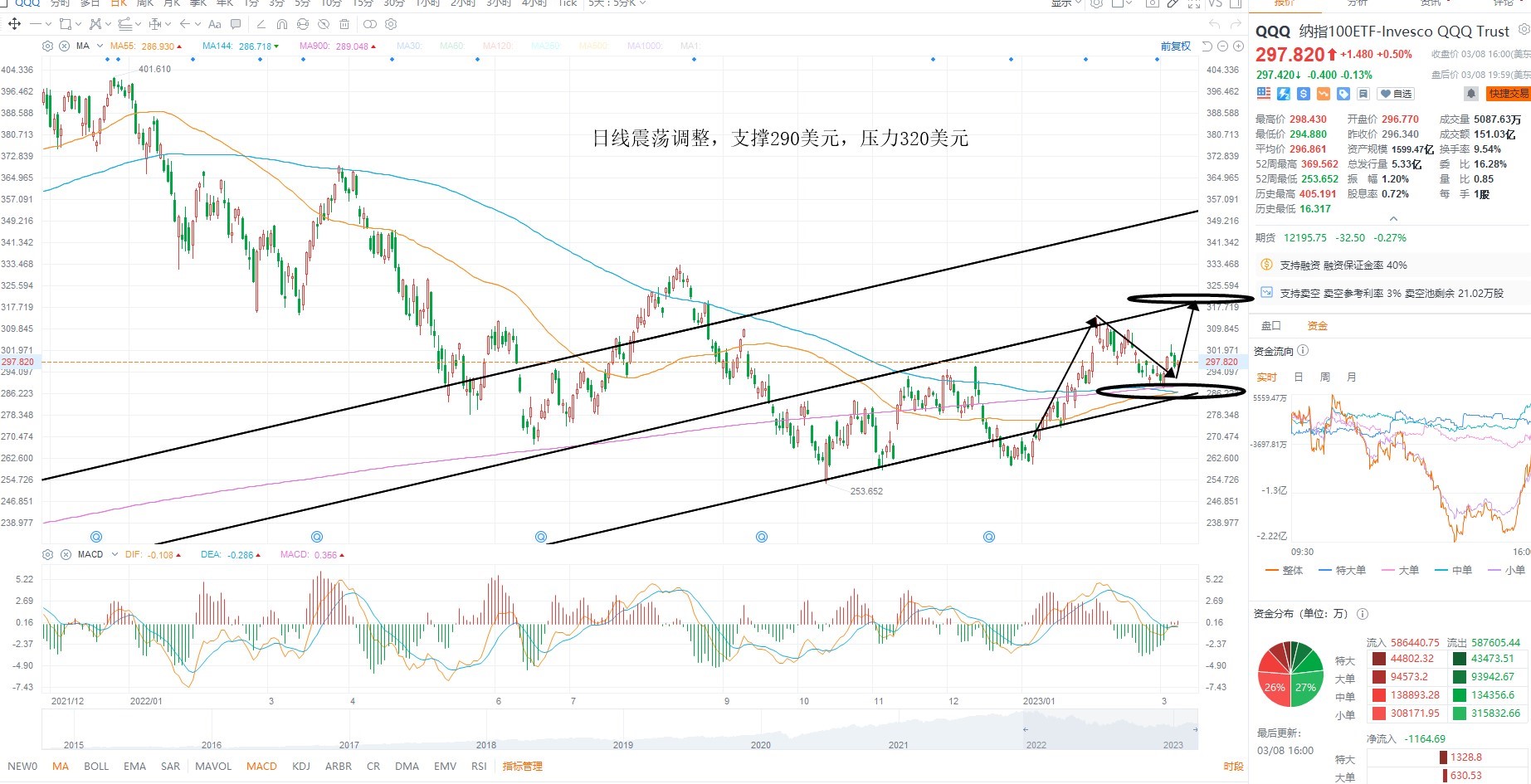Select the rectangle shape drawing tool
Screen dimensions: 1531x784
point(66,24)
